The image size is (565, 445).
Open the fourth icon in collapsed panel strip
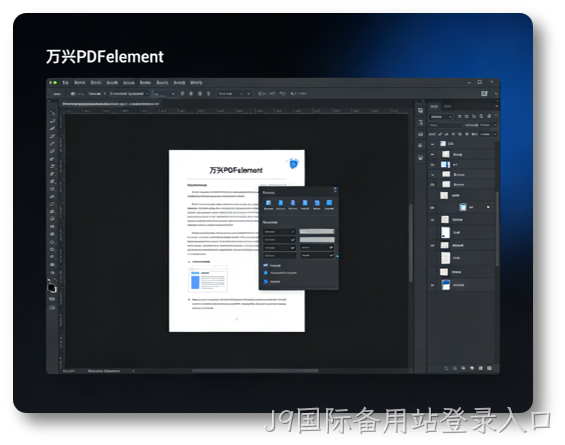coord(421,146)
